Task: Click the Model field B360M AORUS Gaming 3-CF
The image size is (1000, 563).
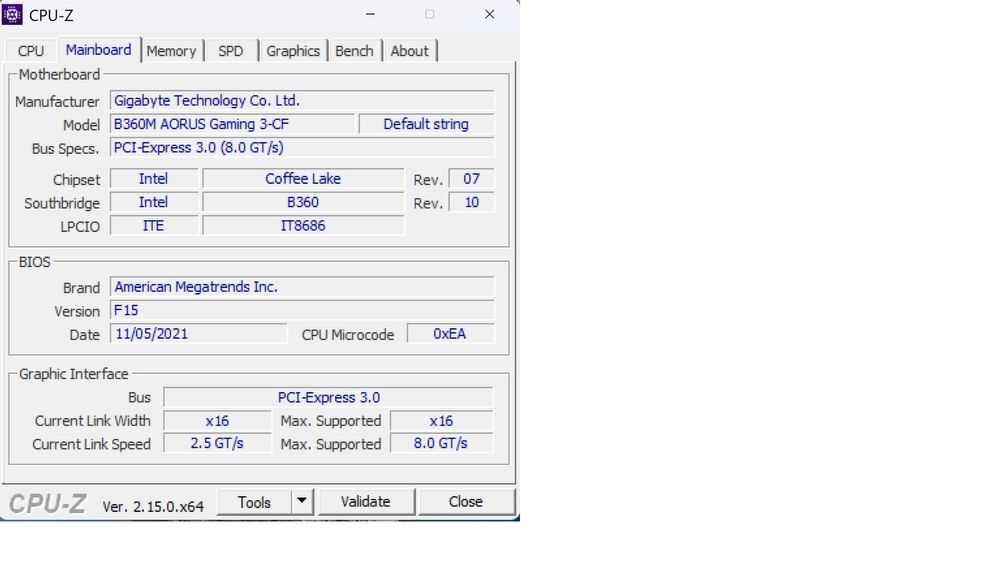Action: pyautogui.click(x=232, y=124)
